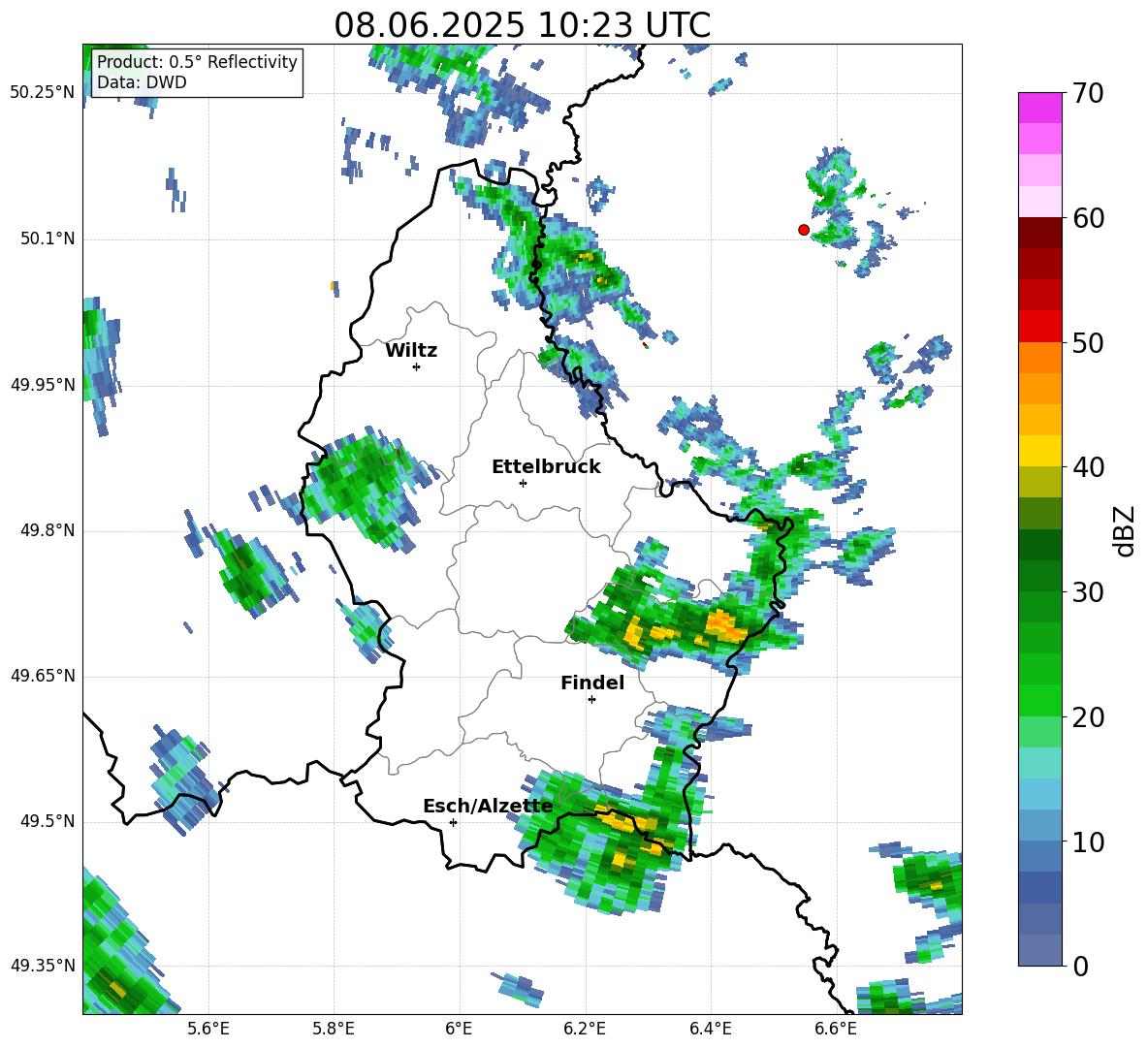Click the 6.2°E longitude label
Image resolution: width=1148 pixels, height=1048 pixels.
pyautogui.click(x=585, y=1029)
